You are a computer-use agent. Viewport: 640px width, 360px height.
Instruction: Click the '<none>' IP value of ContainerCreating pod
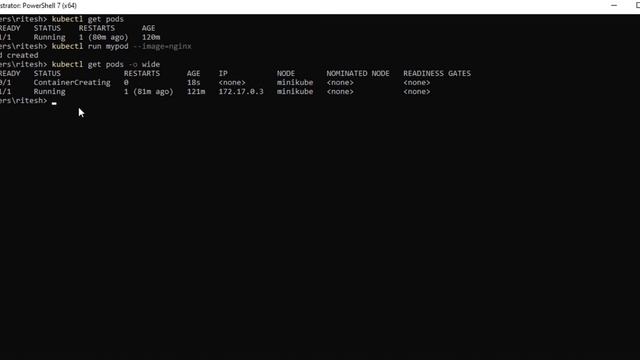(x=232, y=82)
